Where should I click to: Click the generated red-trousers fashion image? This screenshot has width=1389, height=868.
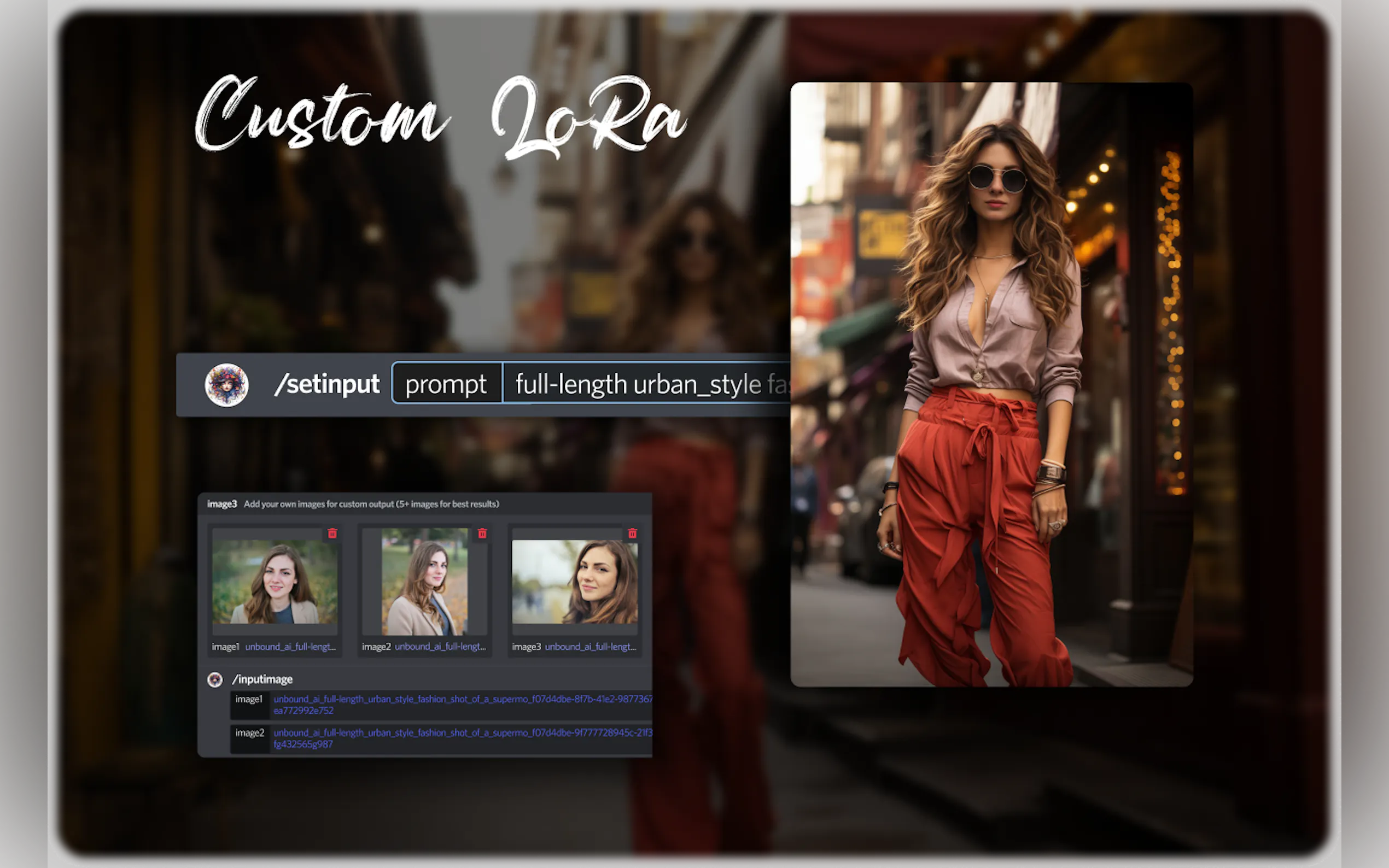click(991, 385)
